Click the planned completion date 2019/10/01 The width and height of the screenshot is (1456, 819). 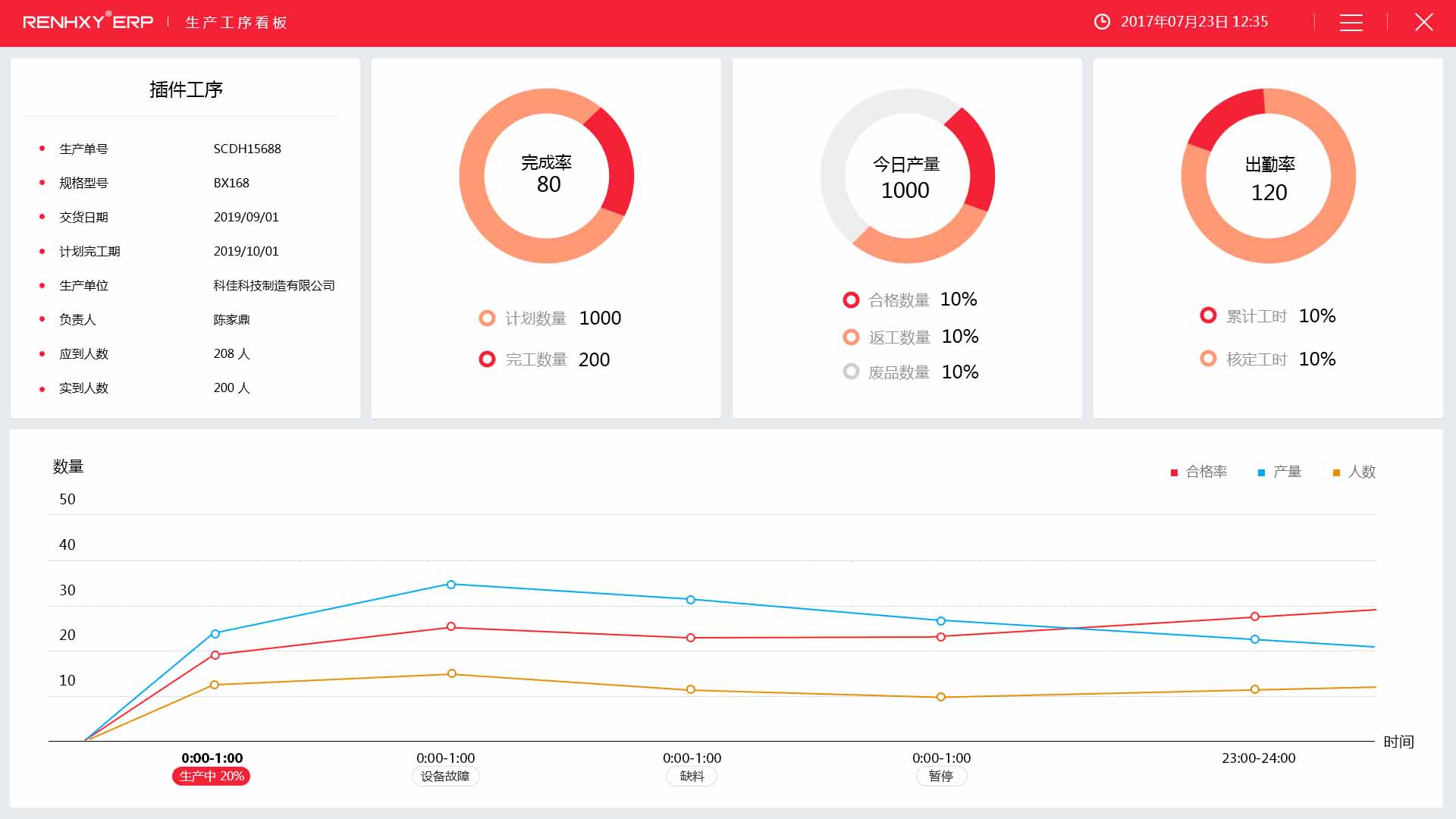coord(246,251)
